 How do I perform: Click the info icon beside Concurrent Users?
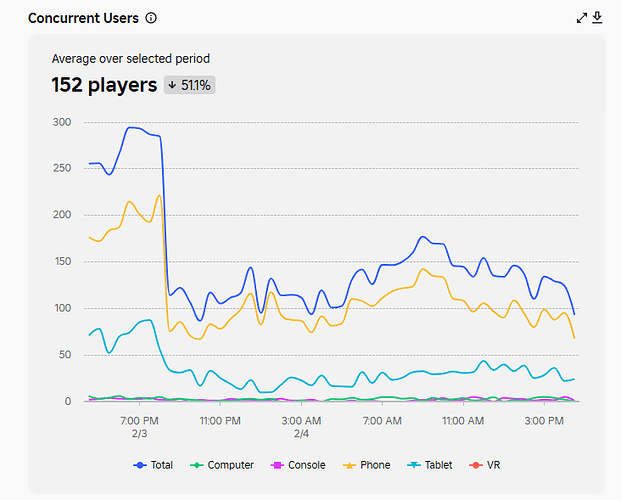151,18
